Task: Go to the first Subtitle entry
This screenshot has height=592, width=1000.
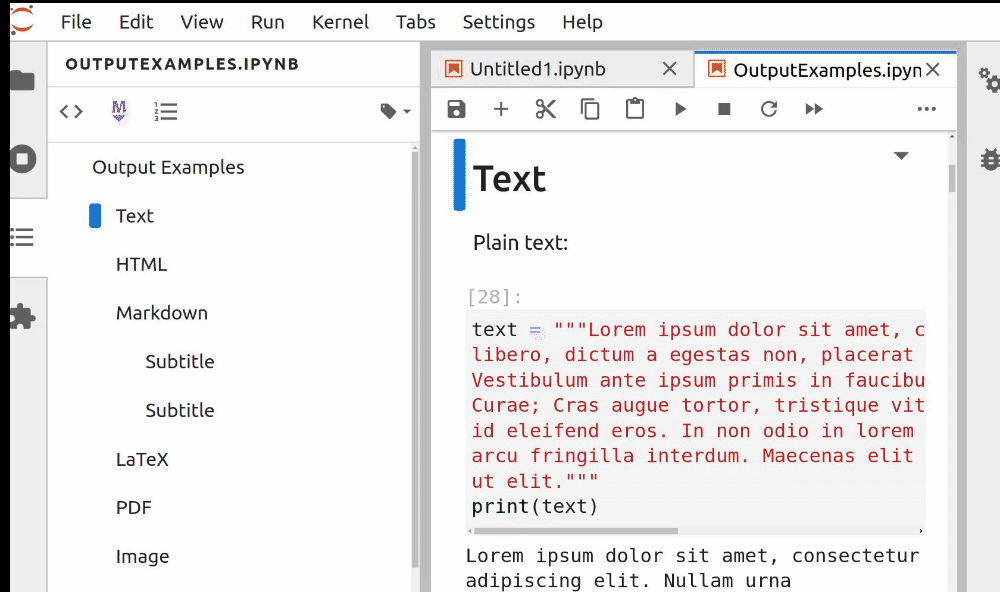Action: click(x=180, y=361)
